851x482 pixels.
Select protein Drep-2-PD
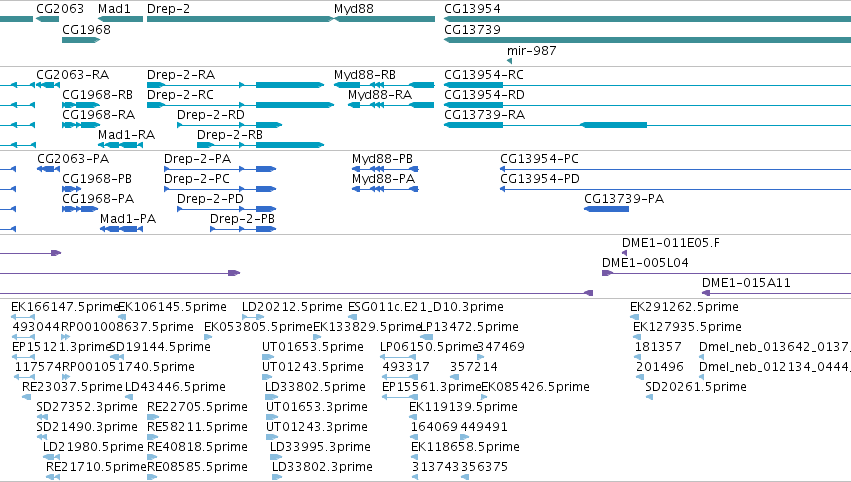[210, 199]
